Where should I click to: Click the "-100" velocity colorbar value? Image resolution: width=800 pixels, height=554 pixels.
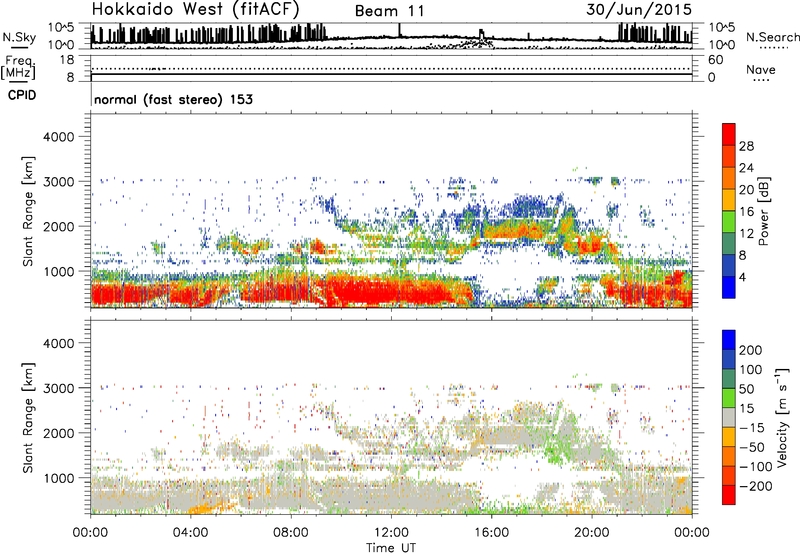coord(756,467)
